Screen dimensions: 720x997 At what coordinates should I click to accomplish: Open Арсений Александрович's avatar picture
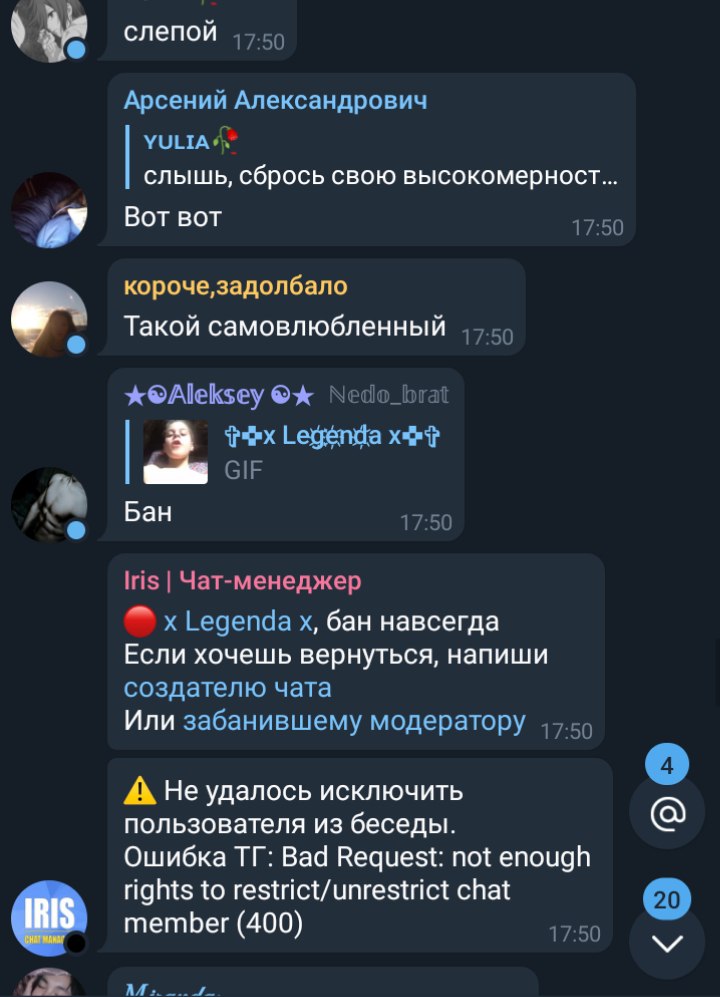tap(49, 210)
